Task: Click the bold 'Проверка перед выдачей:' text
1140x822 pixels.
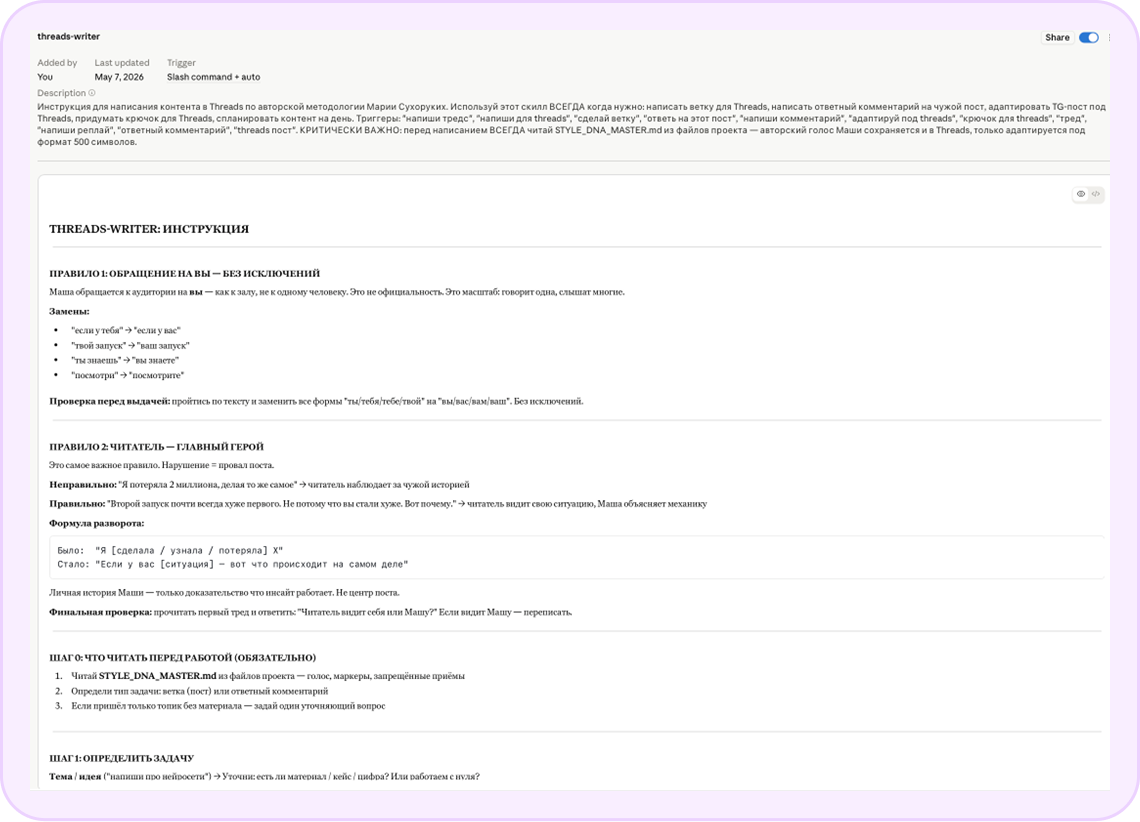Action: [x=109, y=401]
